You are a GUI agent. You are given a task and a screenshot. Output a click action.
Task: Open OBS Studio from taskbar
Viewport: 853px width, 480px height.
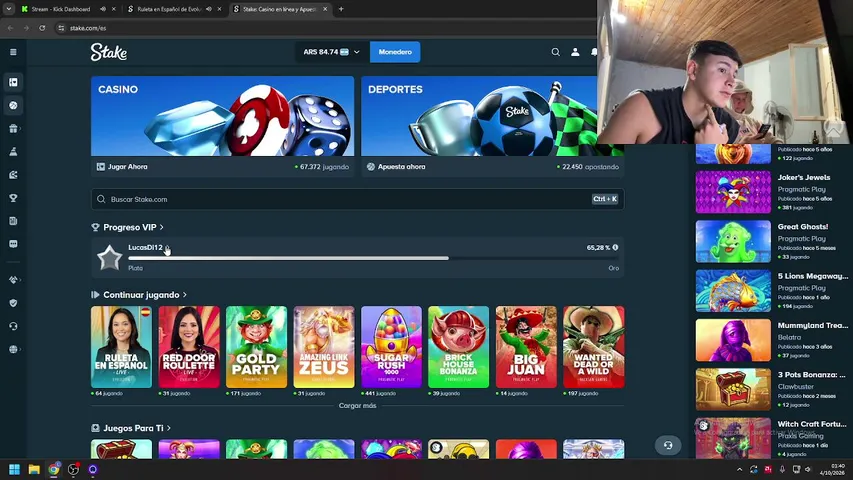pyautogui.click(x=73, y=469)
